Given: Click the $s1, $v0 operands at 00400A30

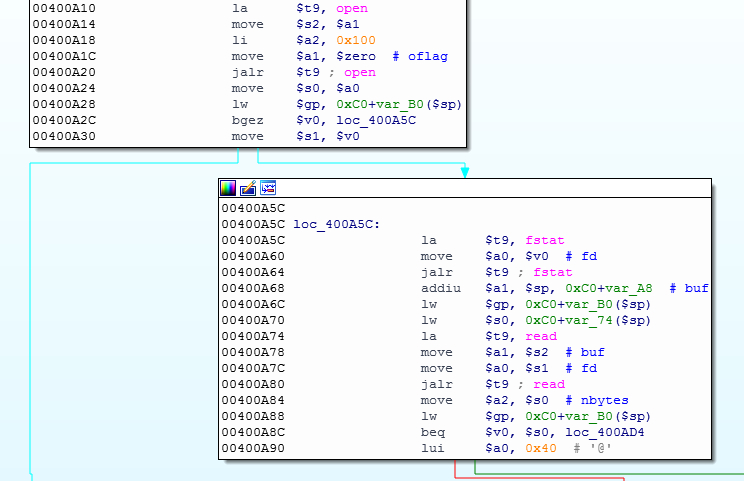Looking at the screenshot, I should (328, 136).
